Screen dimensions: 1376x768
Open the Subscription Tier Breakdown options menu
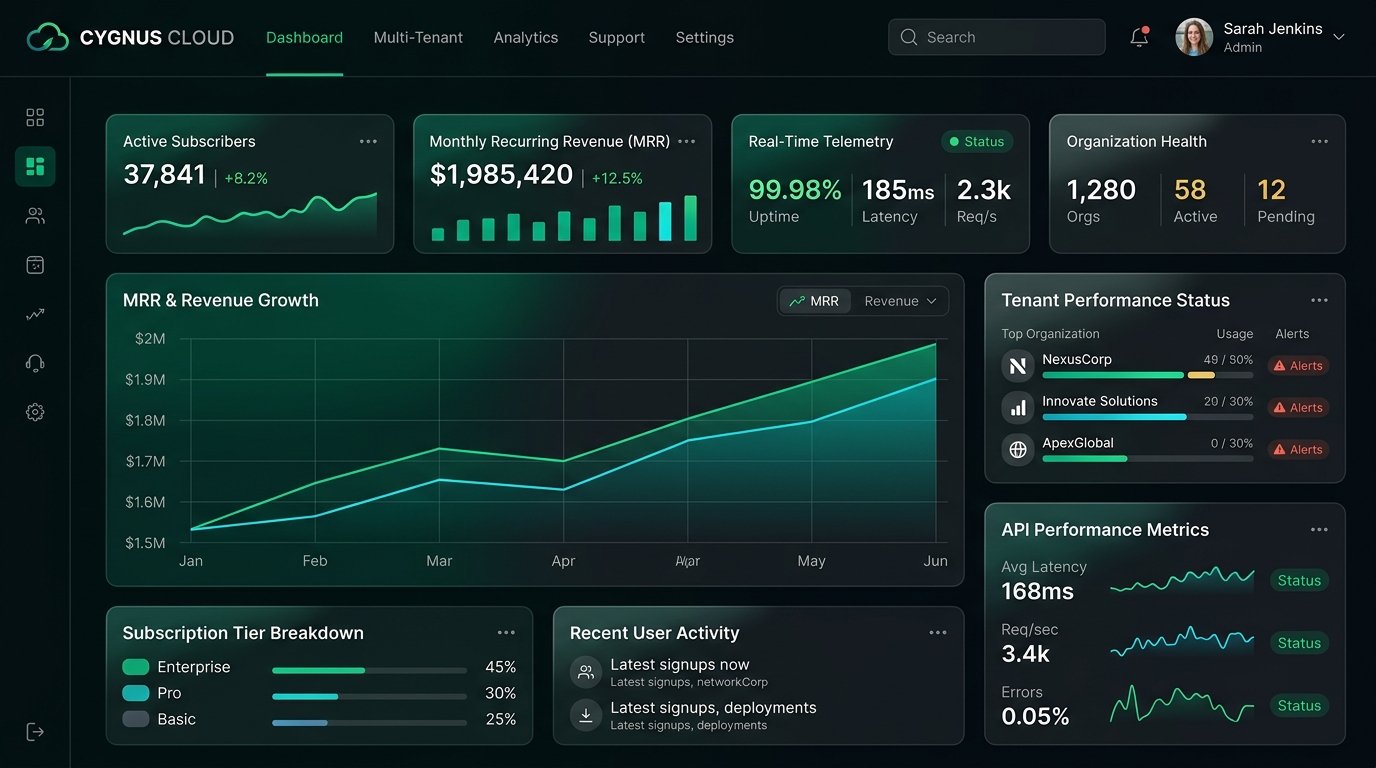coord(507,633)
